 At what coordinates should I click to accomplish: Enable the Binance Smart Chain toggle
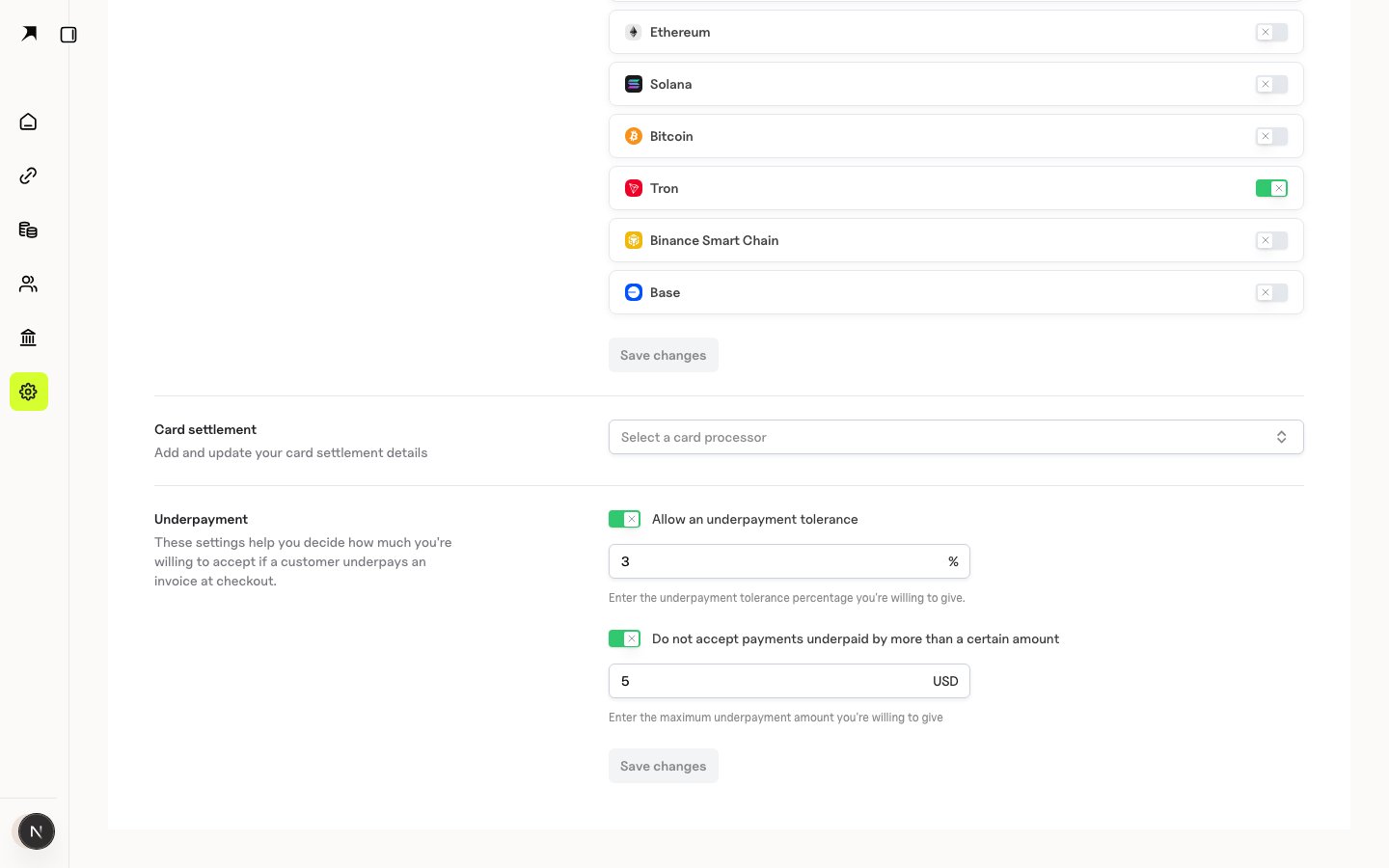(1271, 240)
